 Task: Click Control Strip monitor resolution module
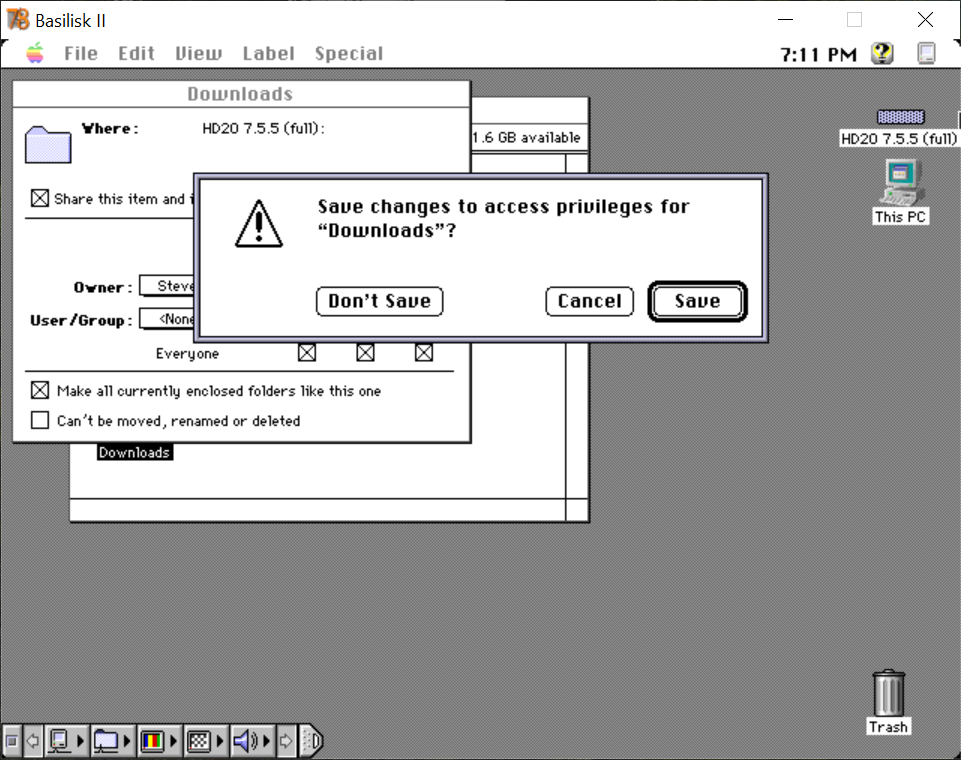point(199,741)
